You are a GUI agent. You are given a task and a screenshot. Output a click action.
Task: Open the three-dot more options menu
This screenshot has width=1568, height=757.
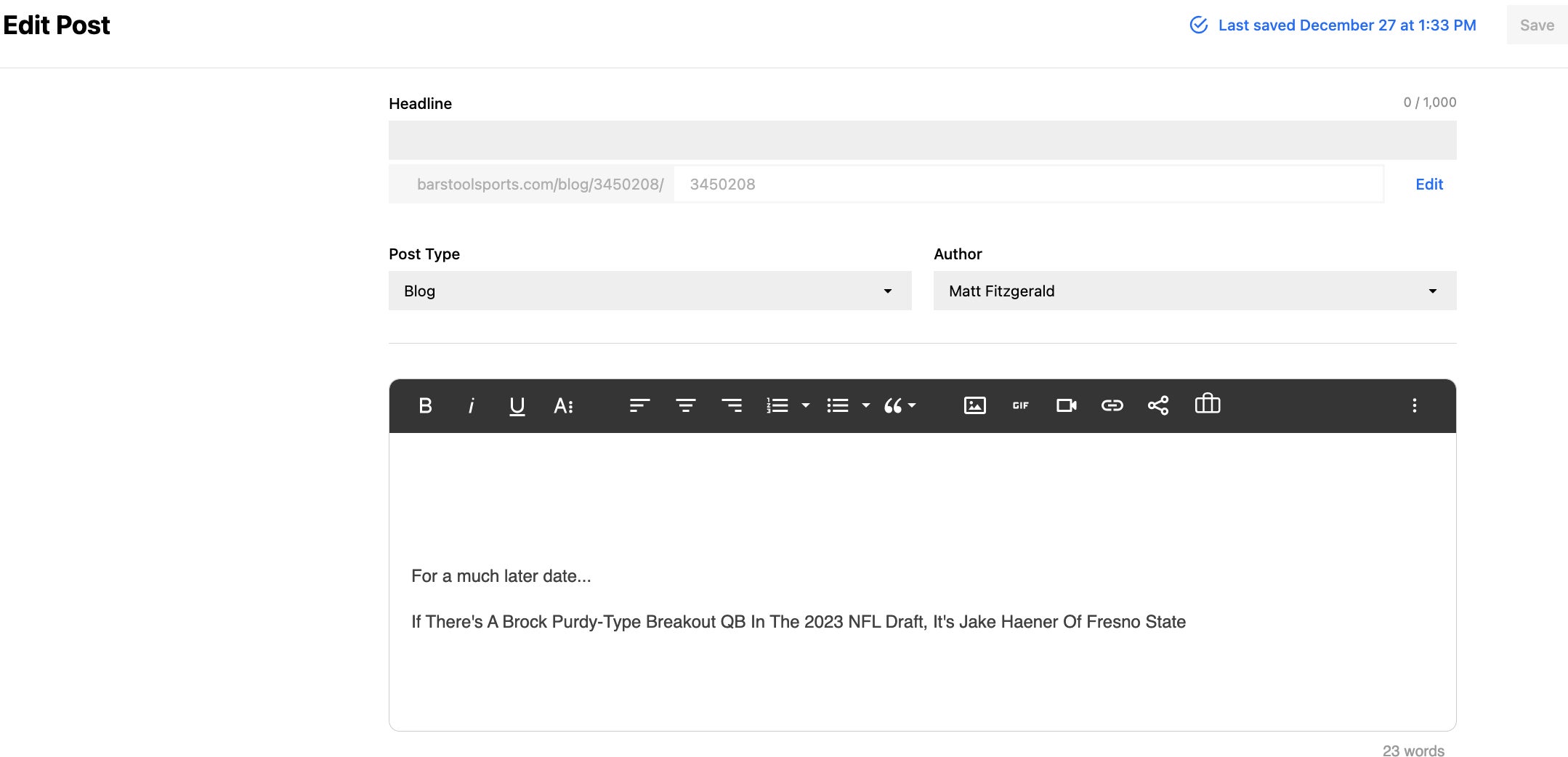(x=1414, y=405)
